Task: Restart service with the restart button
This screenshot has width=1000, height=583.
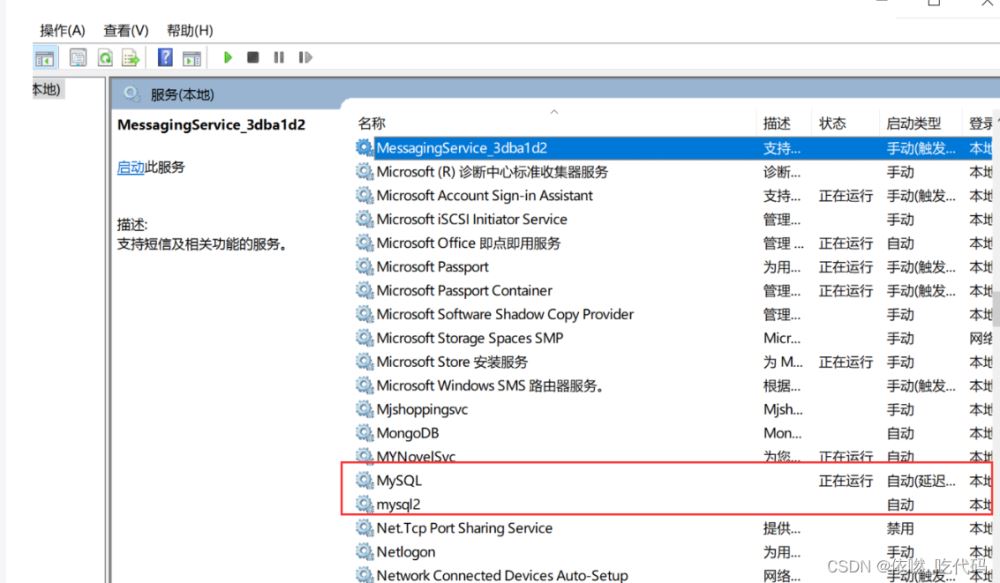Action: pyautogui.click(x=305, y=57)
